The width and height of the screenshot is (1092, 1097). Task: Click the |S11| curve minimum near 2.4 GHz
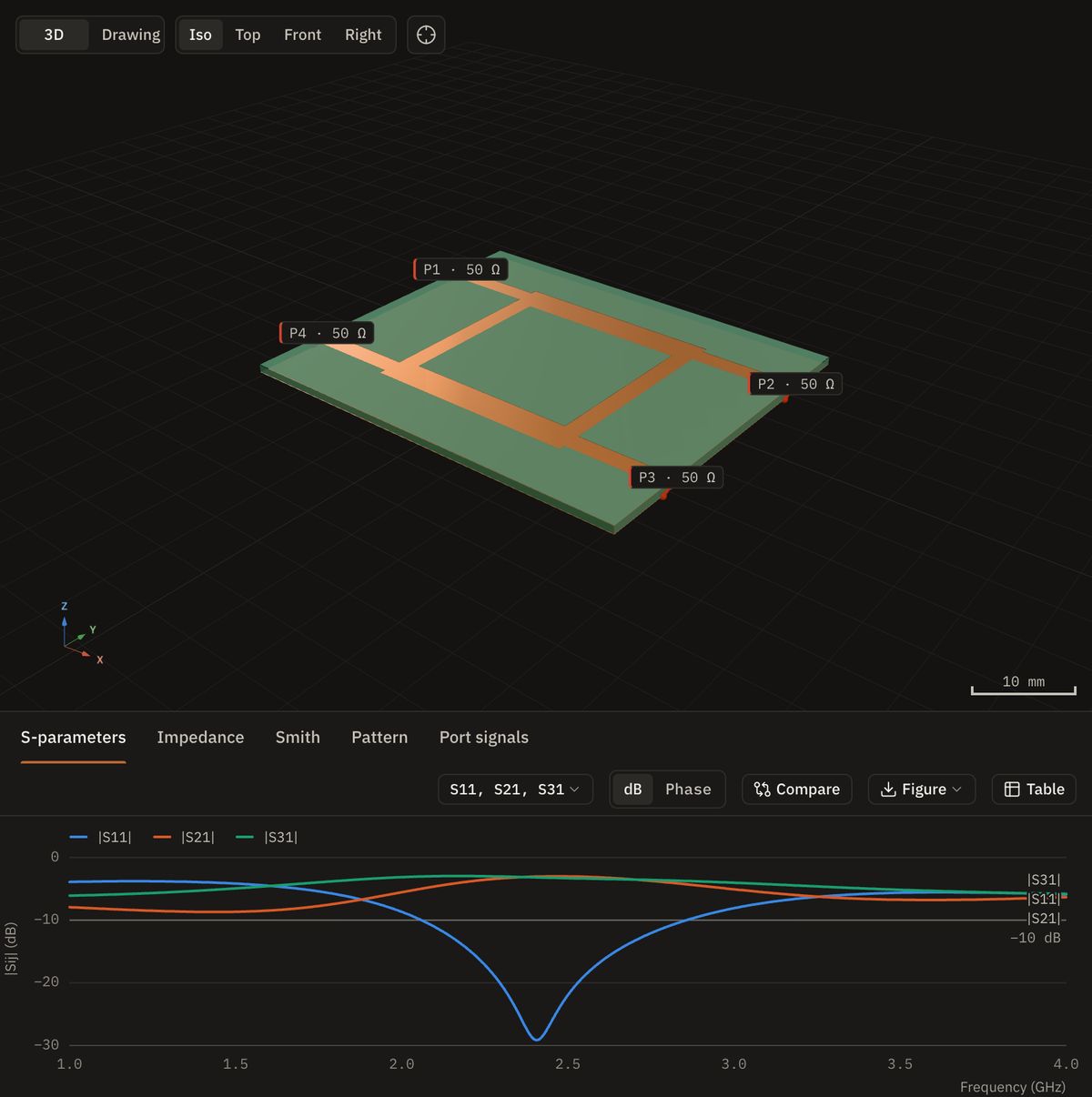pos(537,1038)
